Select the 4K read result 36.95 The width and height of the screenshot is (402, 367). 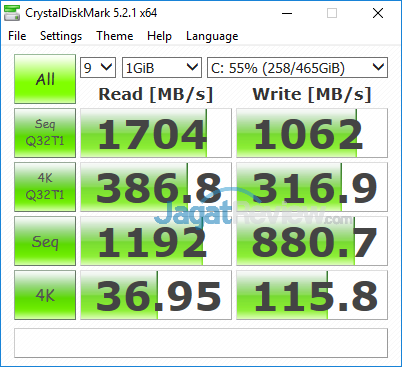156,295
